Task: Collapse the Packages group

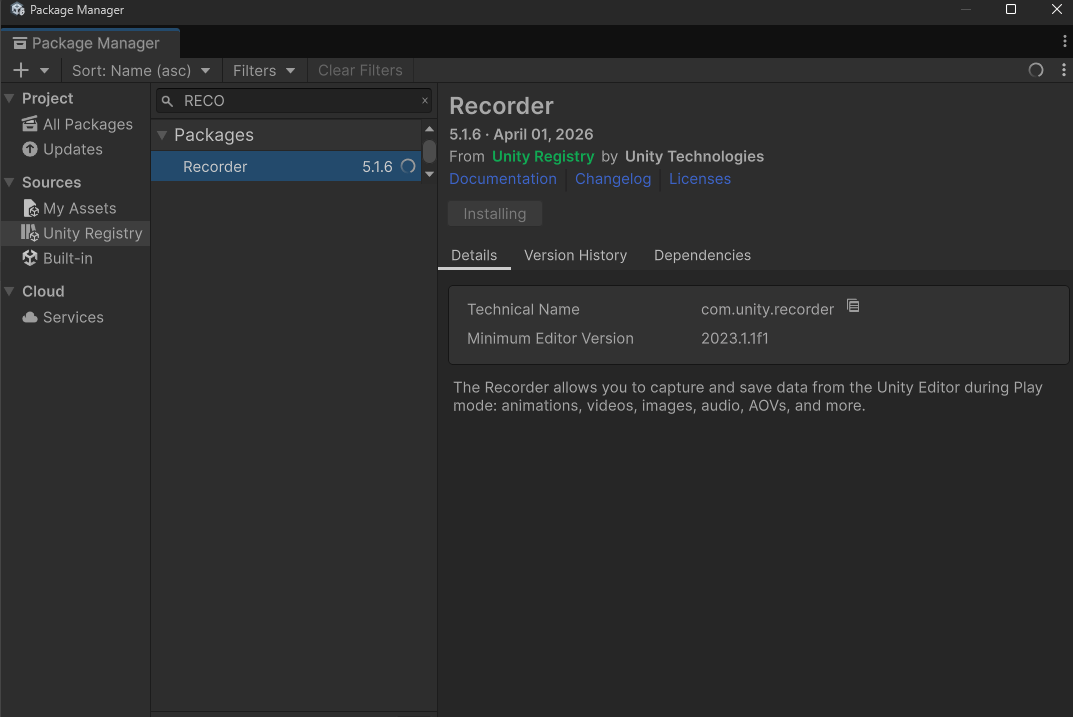Action: coord(162,135)
